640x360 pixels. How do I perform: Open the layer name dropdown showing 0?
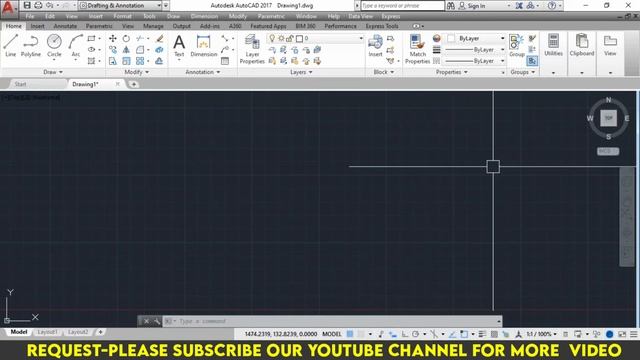point(315,38)
